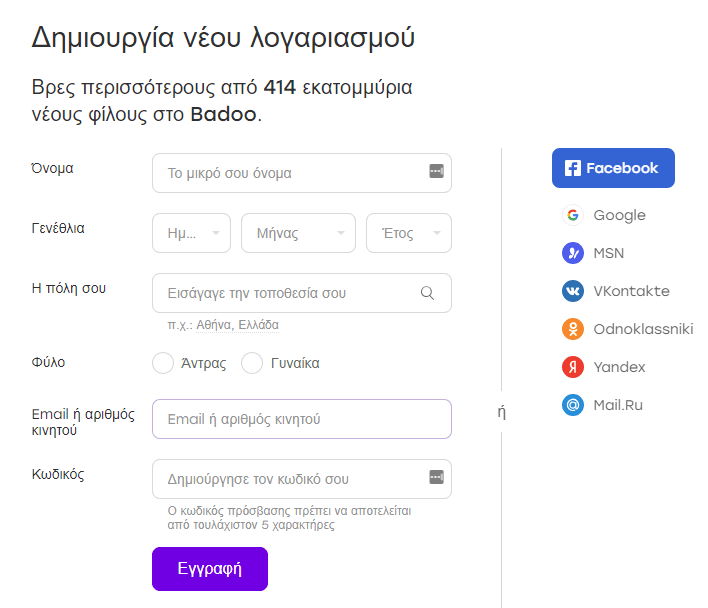The height and width of the screenshot is (608, 708).
Task: Open the Έτος year dropdown
Action: (408, 233)
